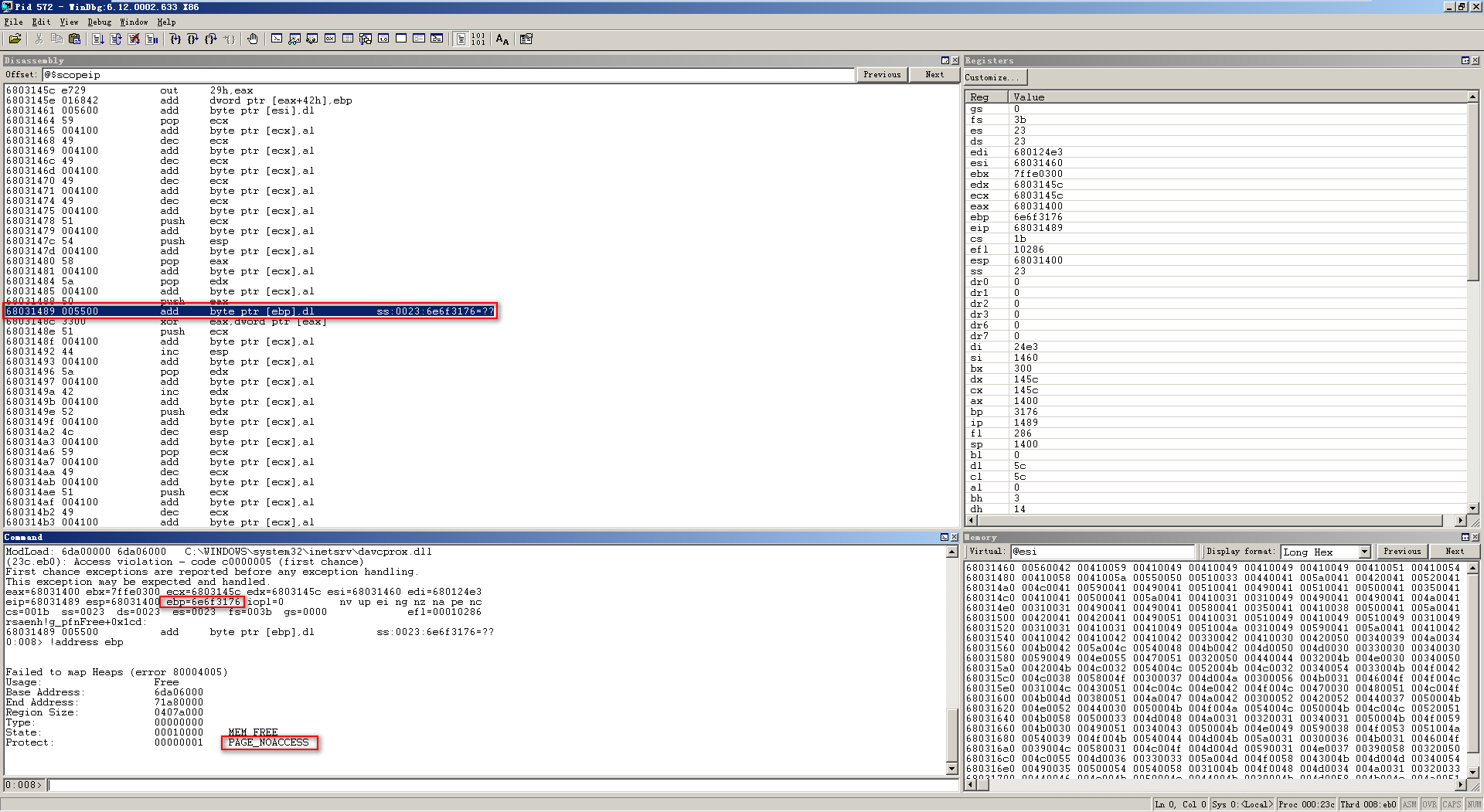Toggle breakpoint with the hand icon
This screenshot has height=812, width=1484.
tap(253, 39)
